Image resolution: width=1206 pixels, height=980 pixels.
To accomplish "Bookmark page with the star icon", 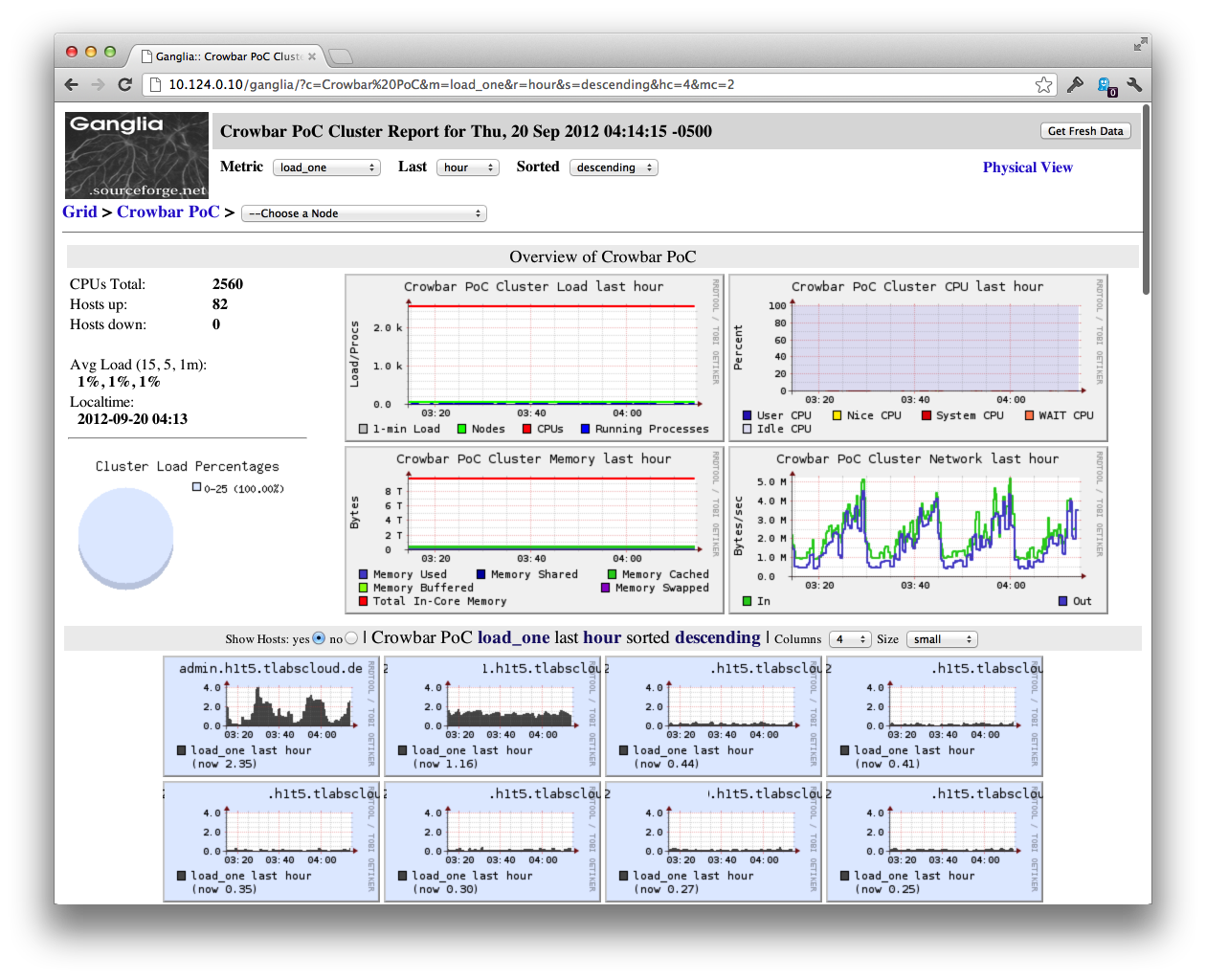I will (x=1043, y=85).
